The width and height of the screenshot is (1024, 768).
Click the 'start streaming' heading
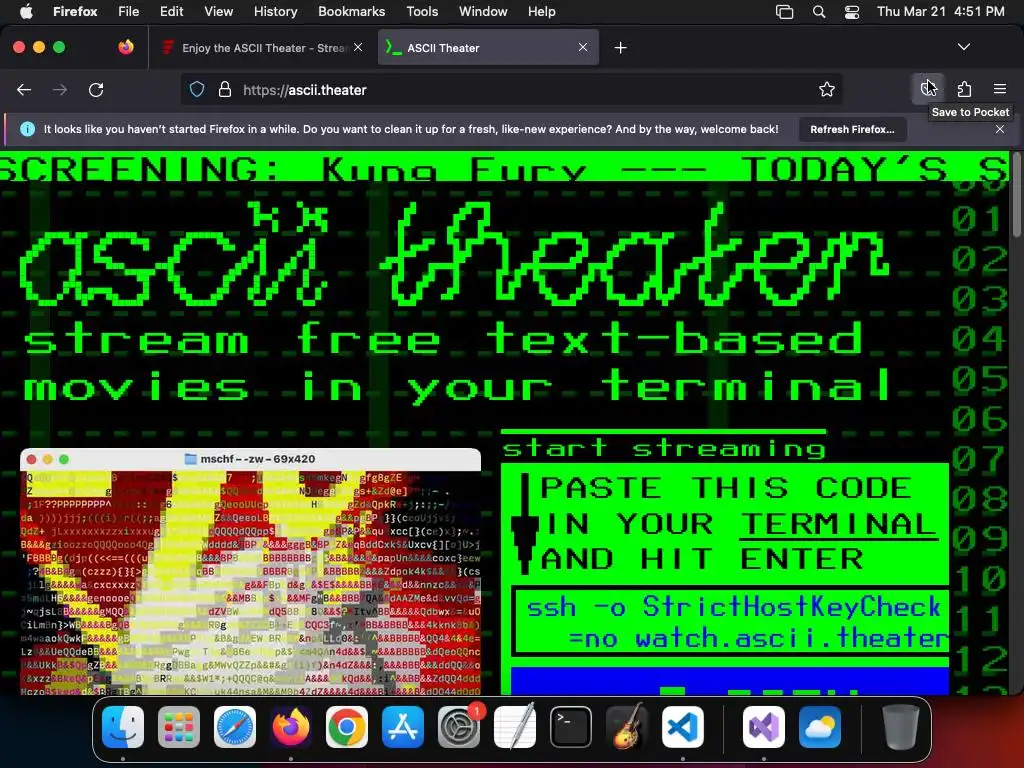pyautogui.click(x=664, y=449)
